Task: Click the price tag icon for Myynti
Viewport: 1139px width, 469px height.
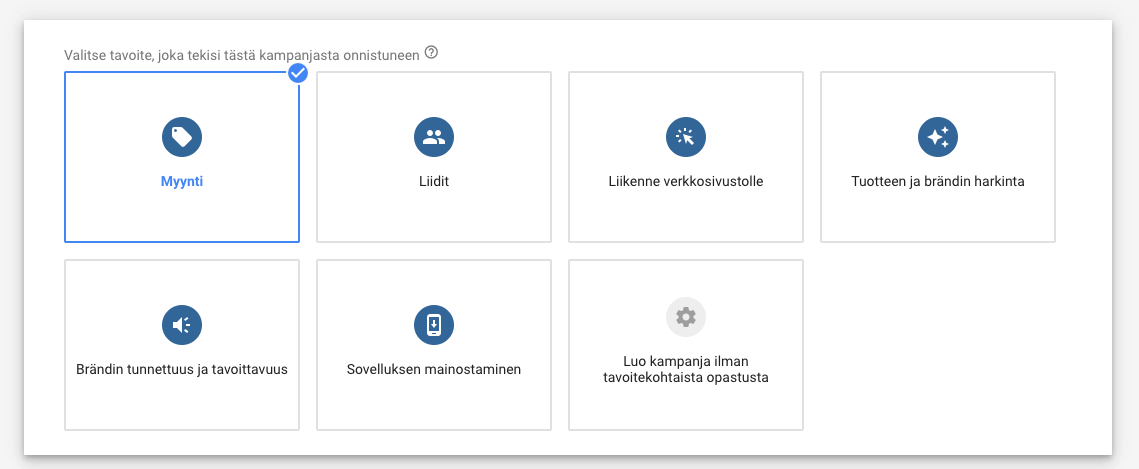Action: click(182, 137)
